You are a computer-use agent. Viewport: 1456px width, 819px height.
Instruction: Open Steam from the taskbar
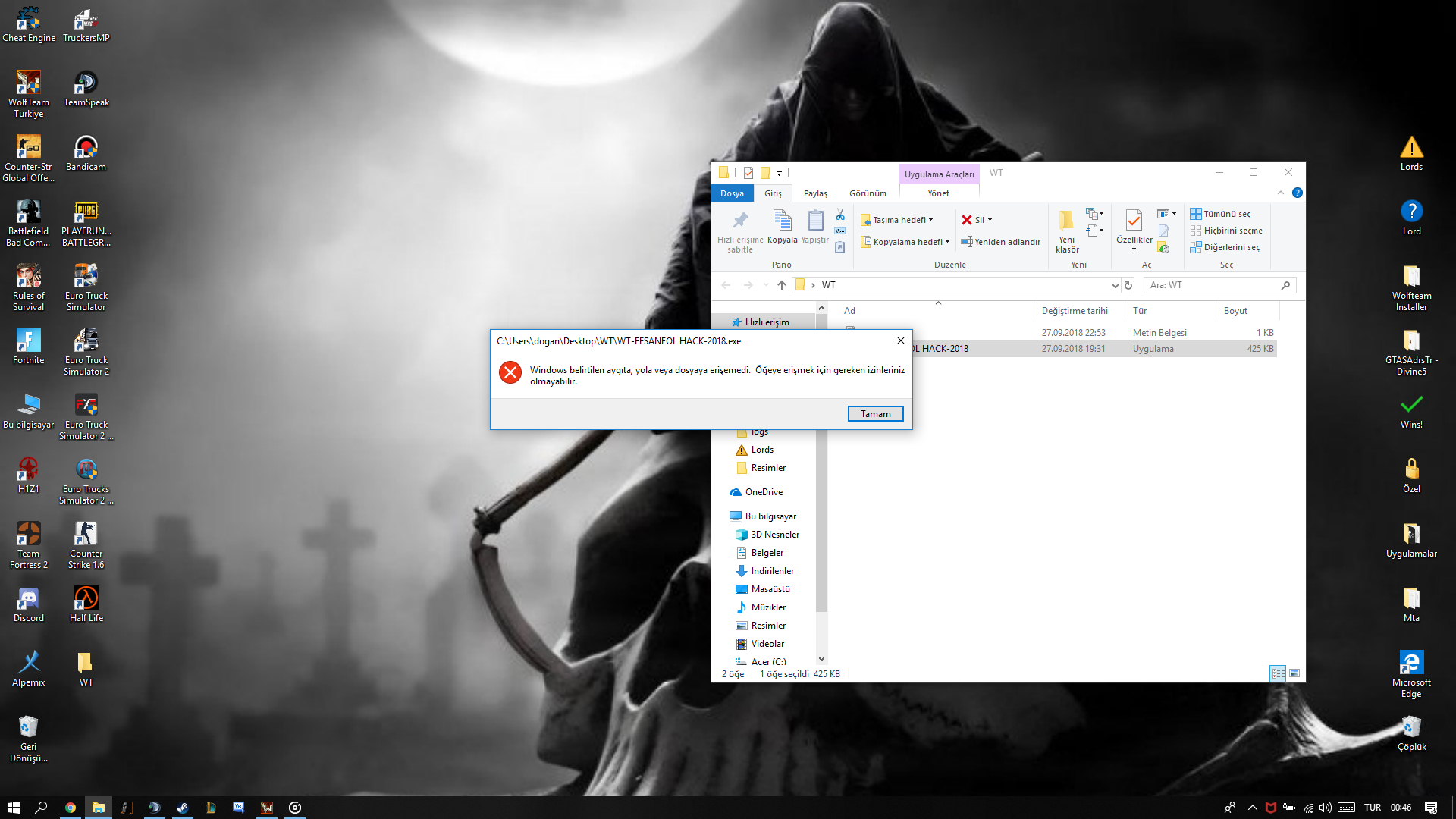tap(183, 808)
